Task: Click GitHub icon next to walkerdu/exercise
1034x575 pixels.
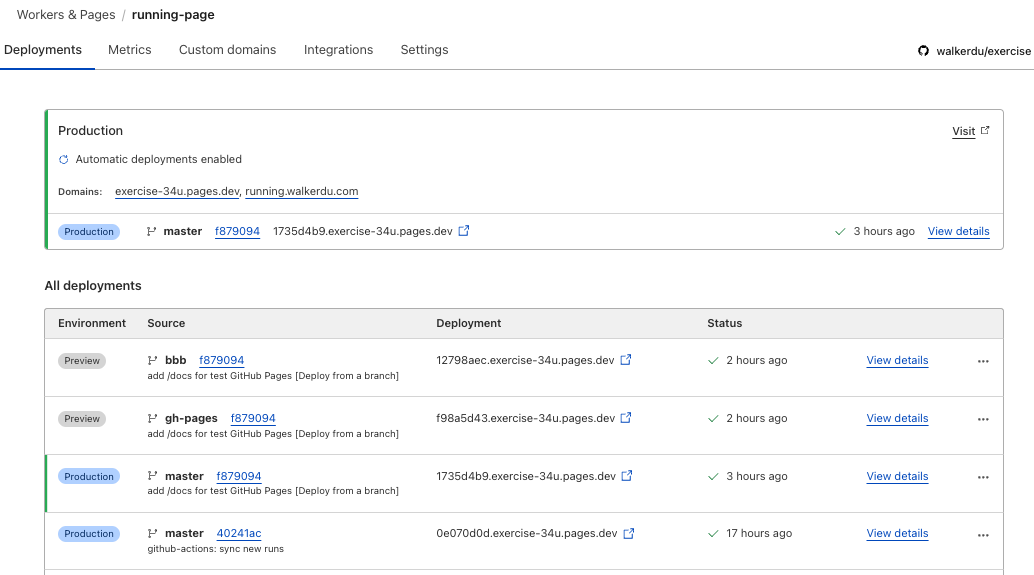Action: (924, 51)
